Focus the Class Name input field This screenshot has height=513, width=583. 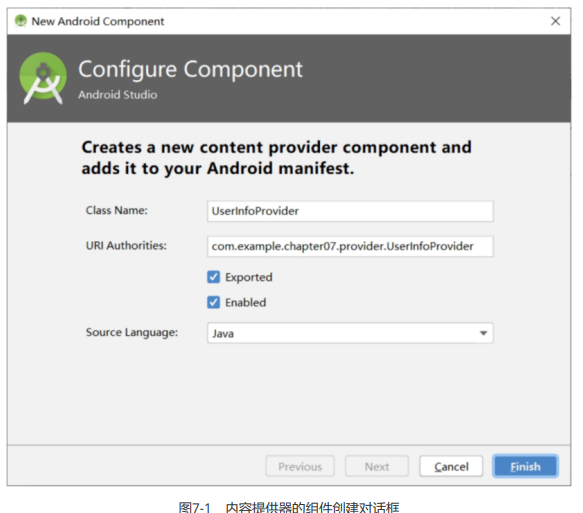pyautogui.click(x=350, y=211)
